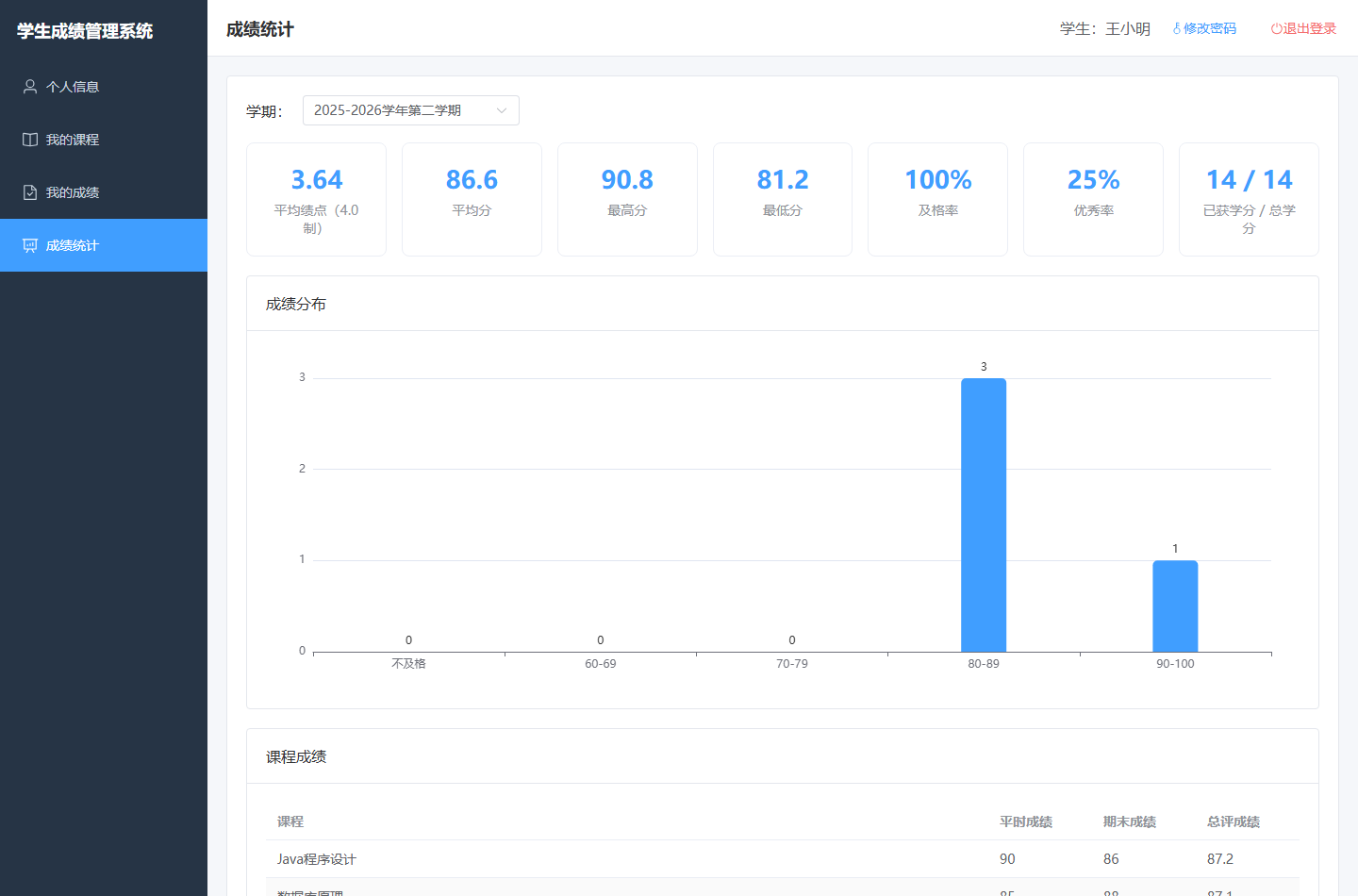This screenshot has height=896, width=1358.
Task: Click the 25% 优秀率 card
Action: point(1093,199)
